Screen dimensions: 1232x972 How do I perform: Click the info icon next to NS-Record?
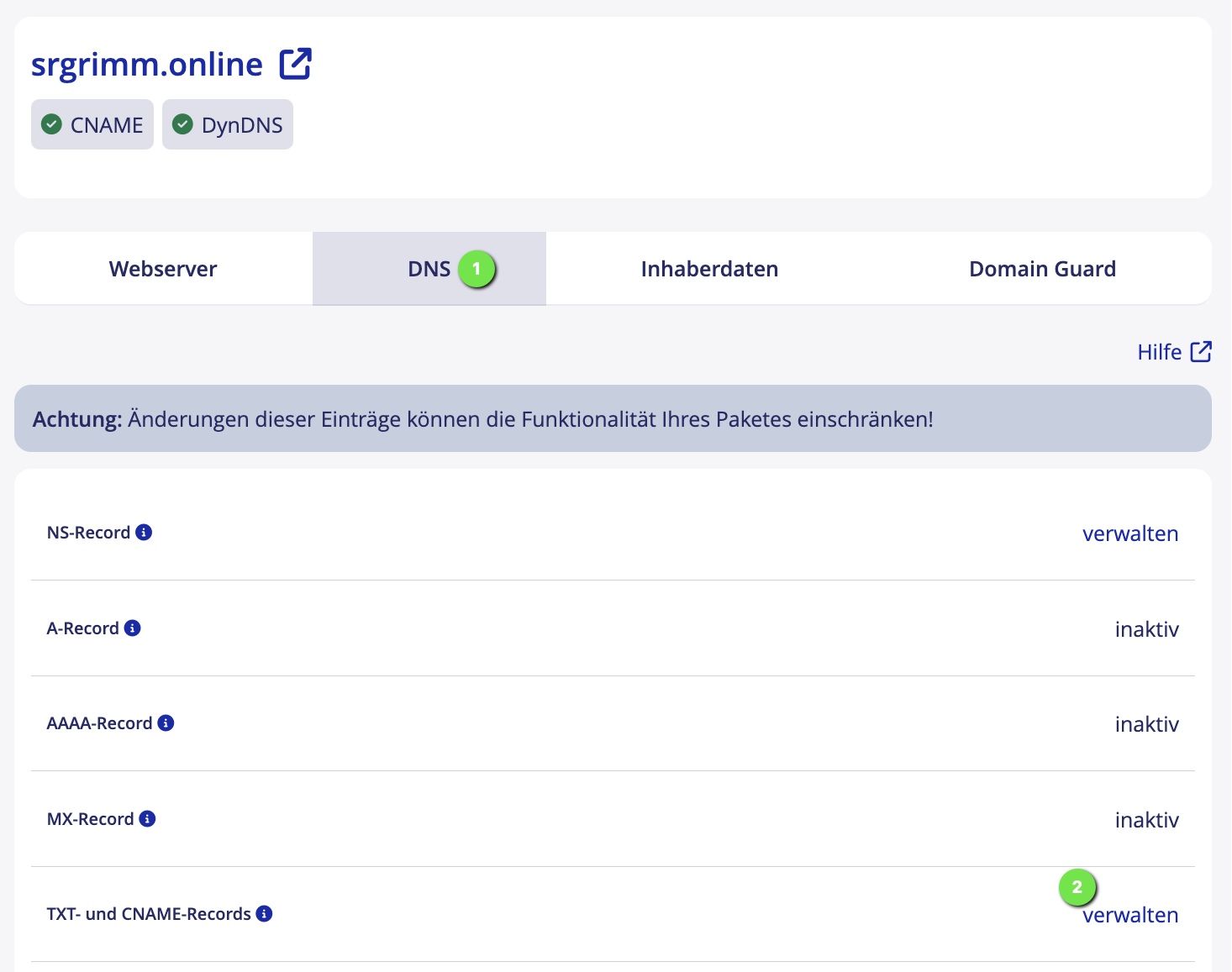click(144, 533)
